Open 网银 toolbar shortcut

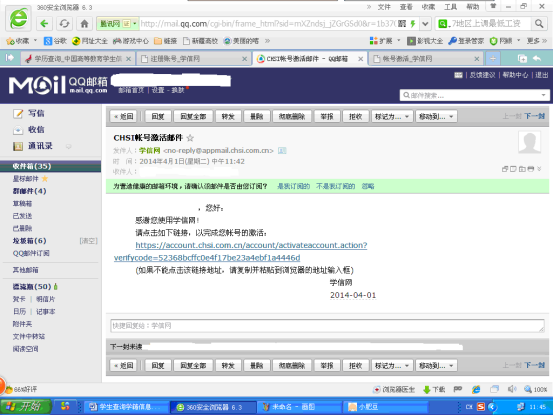tap(501, 41)
